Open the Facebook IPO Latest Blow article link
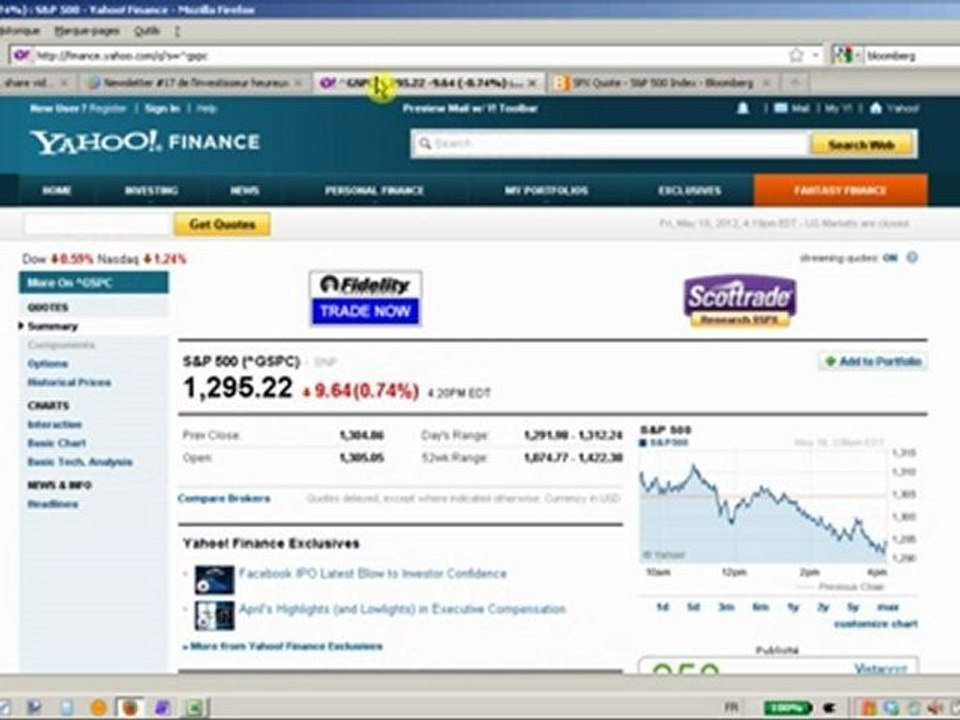This screenshot has height=720, width=960. coord(373,574)
